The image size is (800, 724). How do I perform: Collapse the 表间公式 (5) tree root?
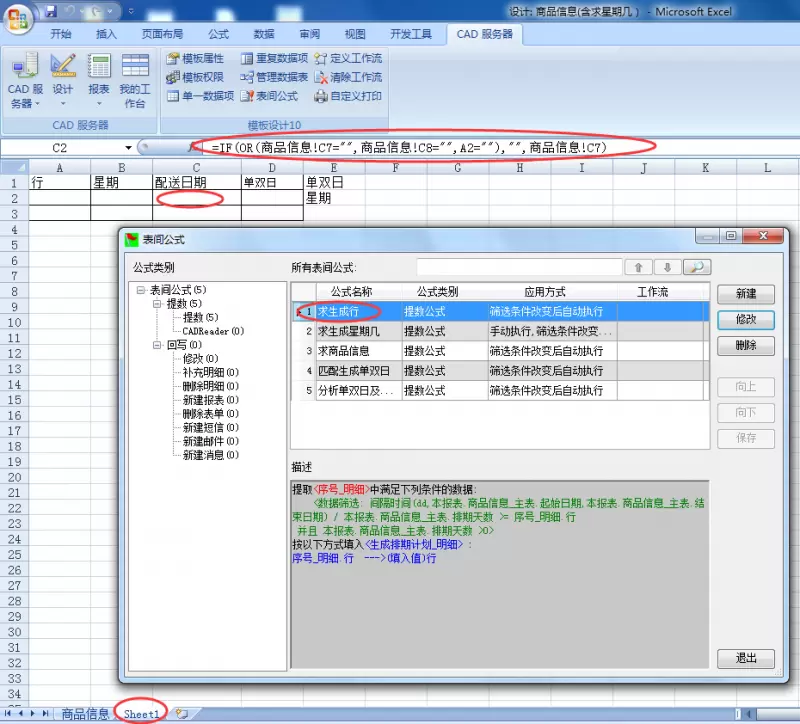(x=140, y=290)
